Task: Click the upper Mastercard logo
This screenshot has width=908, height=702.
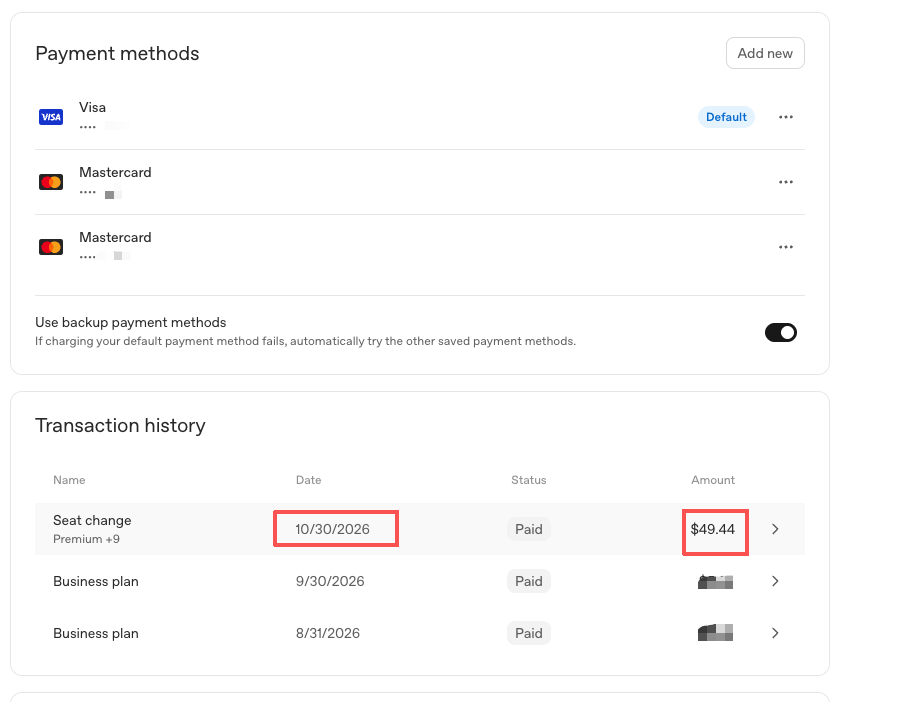Action: tap(51, 182)
